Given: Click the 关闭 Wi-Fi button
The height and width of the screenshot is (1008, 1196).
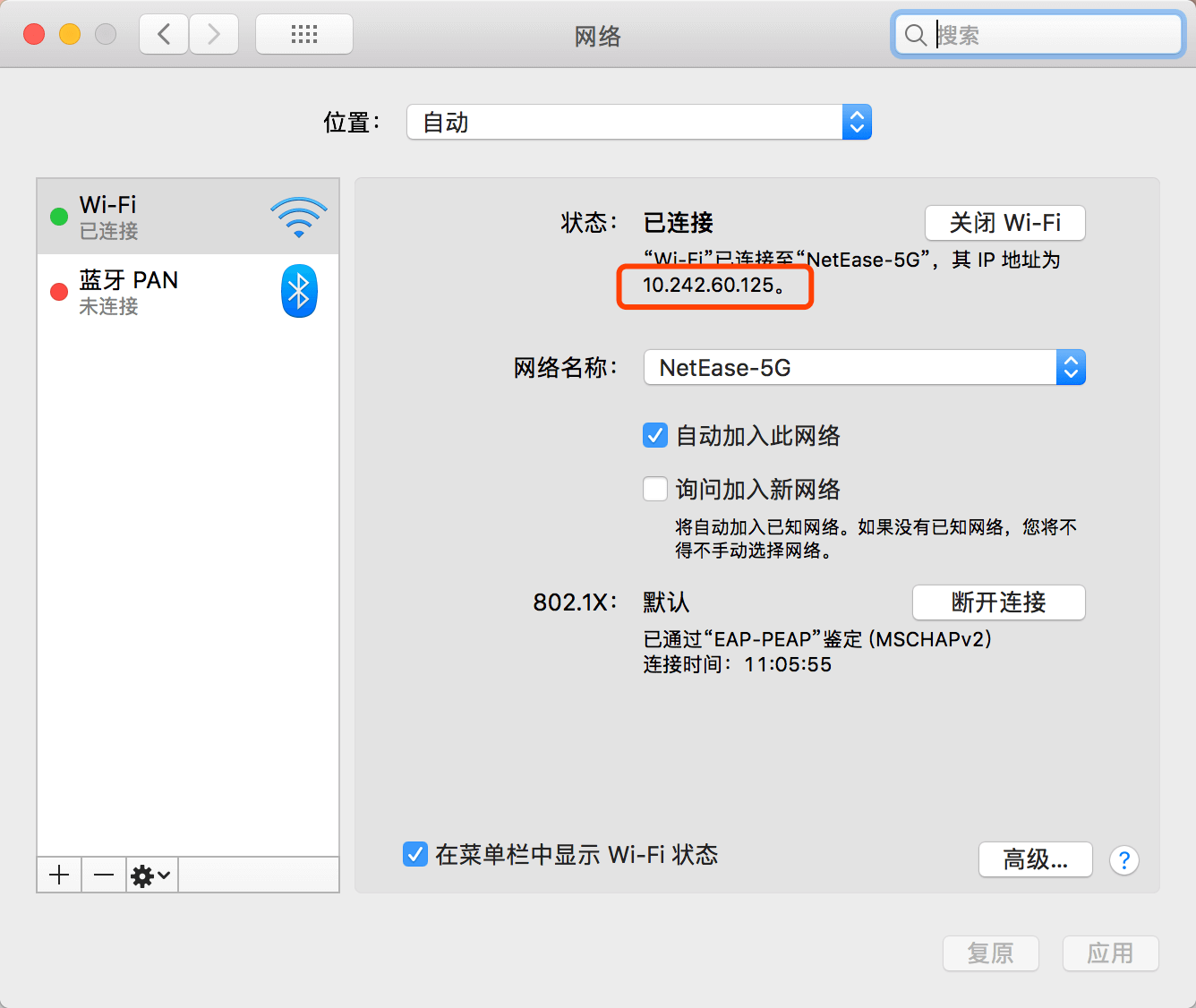Looking at the screenshot, I should pos(1004,223).
